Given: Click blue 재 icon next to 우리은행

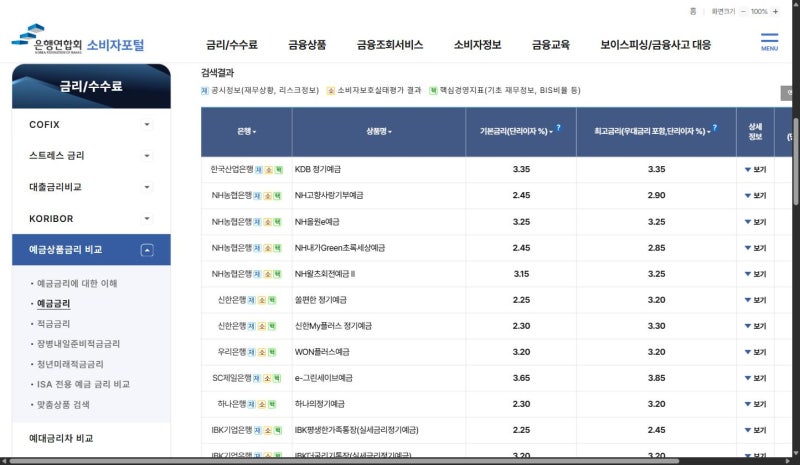Looking at the screenshot, I should click(x=252, y=352).
